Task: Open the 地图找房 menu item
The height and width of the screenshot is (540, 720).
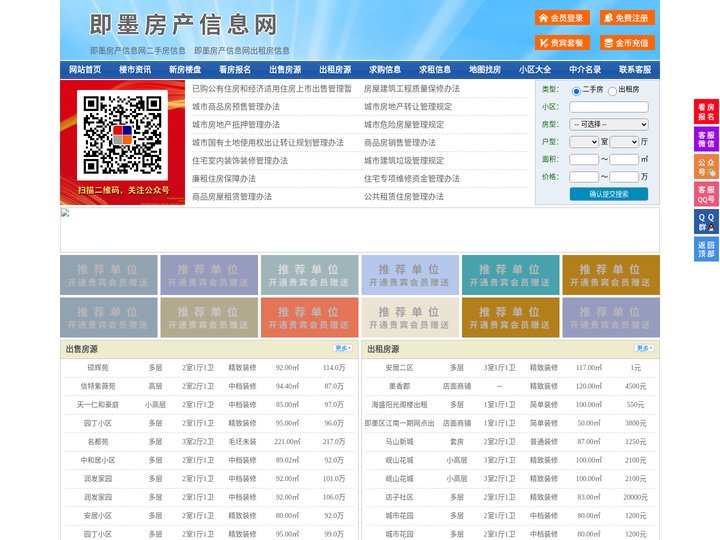Action: pos(485,70)
